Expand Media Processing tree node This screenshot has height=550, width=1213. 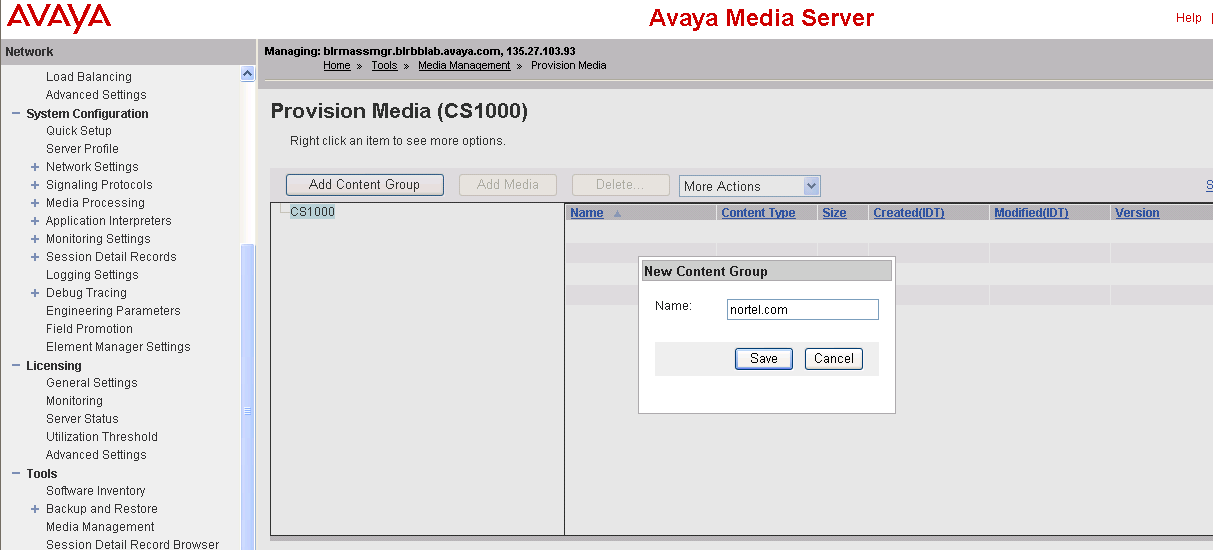click(x=35, y=203)
